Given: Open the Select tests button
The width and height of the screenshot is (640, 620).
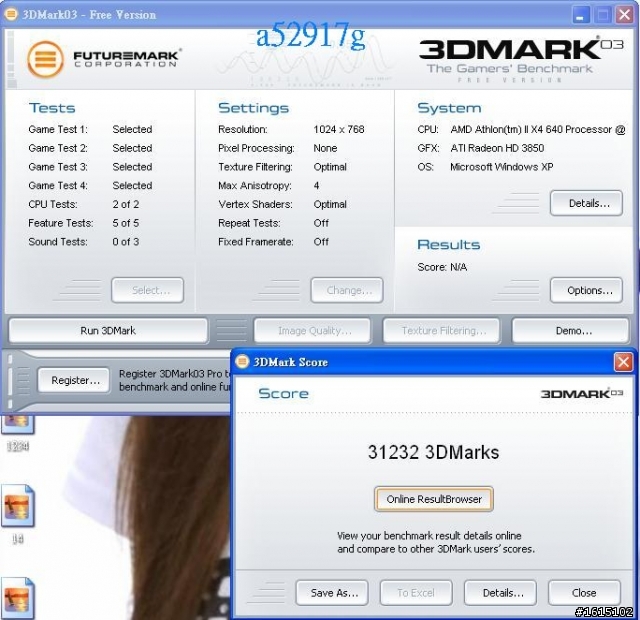Looking at the screenshot, I should [148, 290].
